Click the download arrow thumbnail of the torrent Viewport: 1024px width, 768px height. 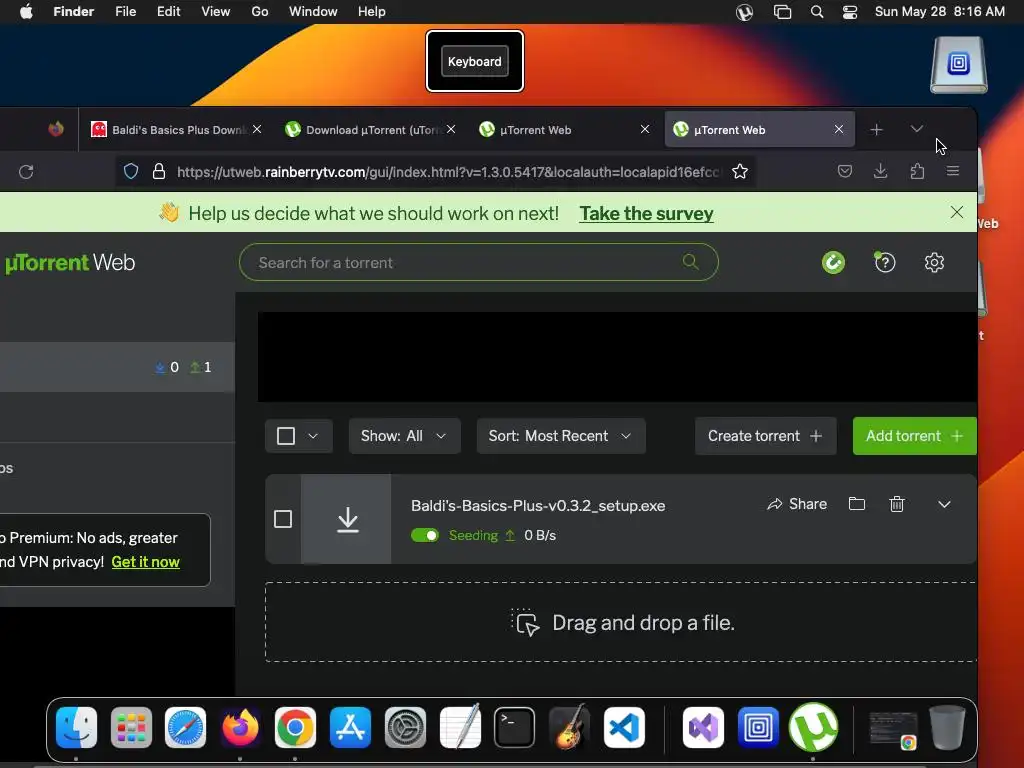(x=347, y=519)
